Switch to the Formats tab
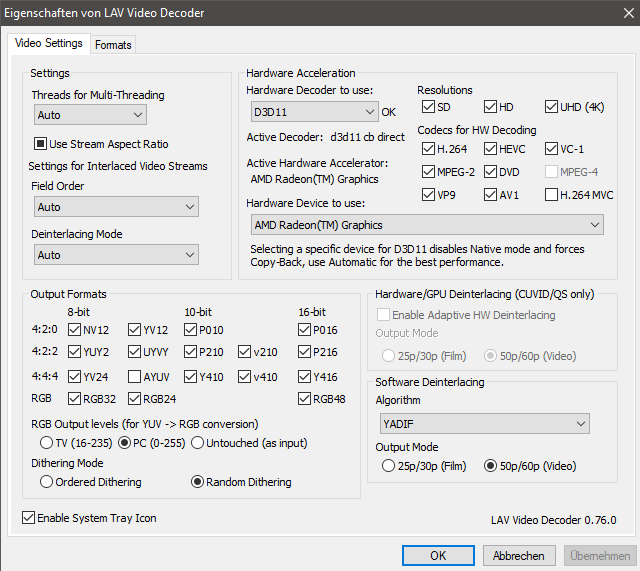Viewport: 640px width, 571px height. (x=113, y=45)
